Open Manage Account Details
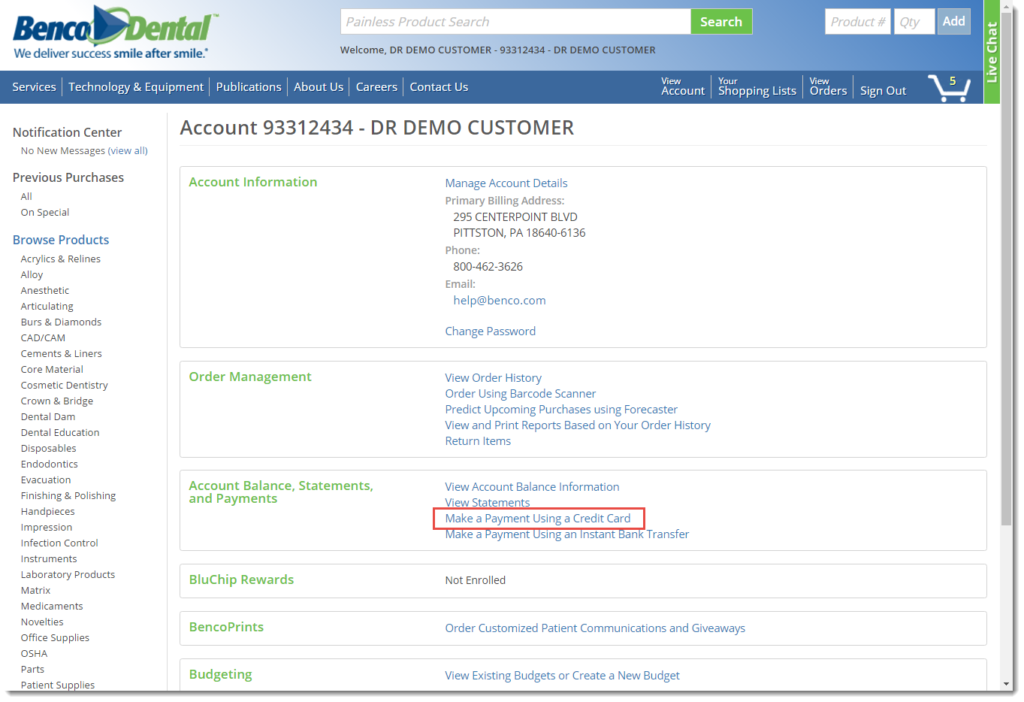 tap(506, 183)
